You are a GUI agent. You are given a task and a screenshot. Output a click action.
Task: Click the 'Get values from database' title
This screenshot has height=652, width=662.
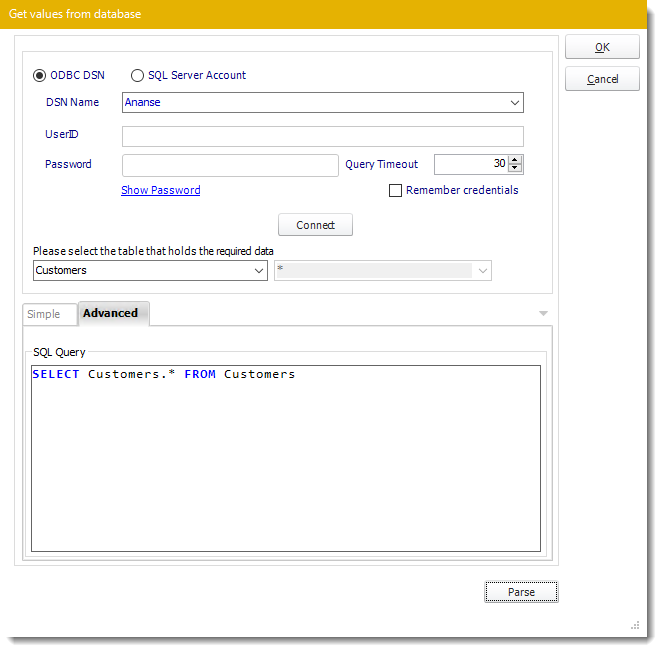pos(75,14)
